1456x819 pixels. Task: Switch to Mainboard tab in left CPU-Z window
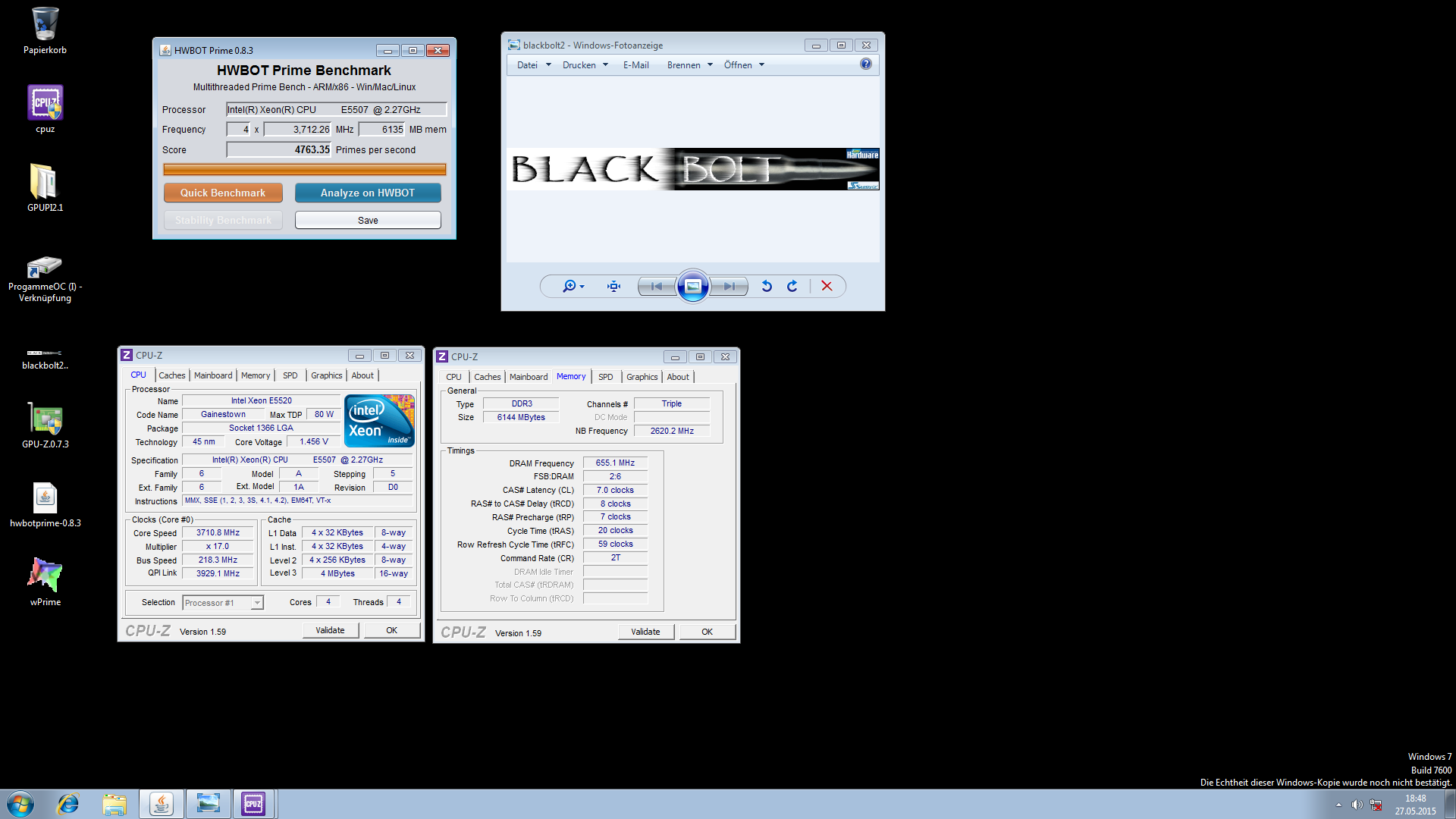click(213, 375)
